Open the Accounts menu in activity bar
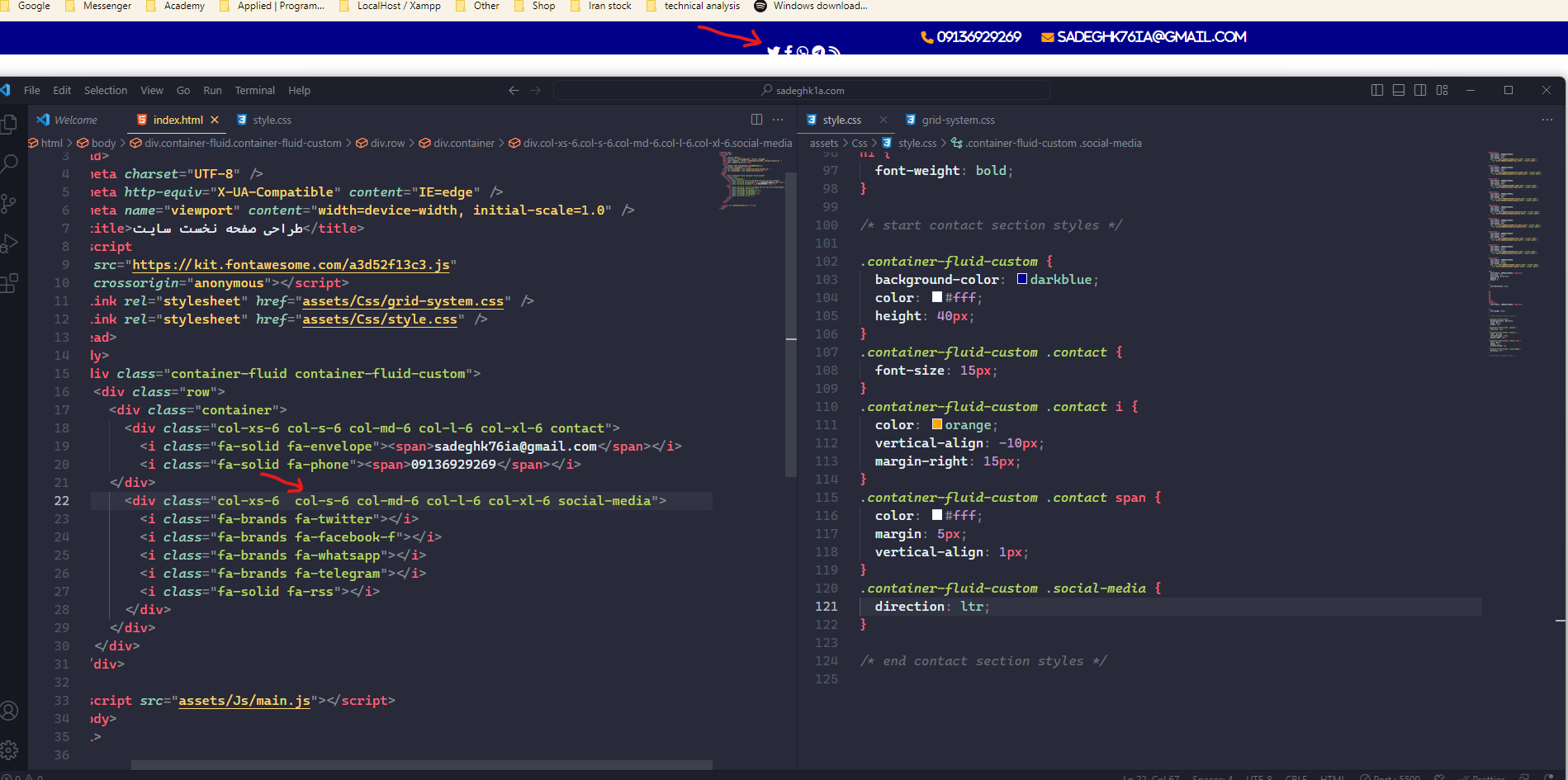Viewport: 1568px width, 780px height. (x=9, y=711)
